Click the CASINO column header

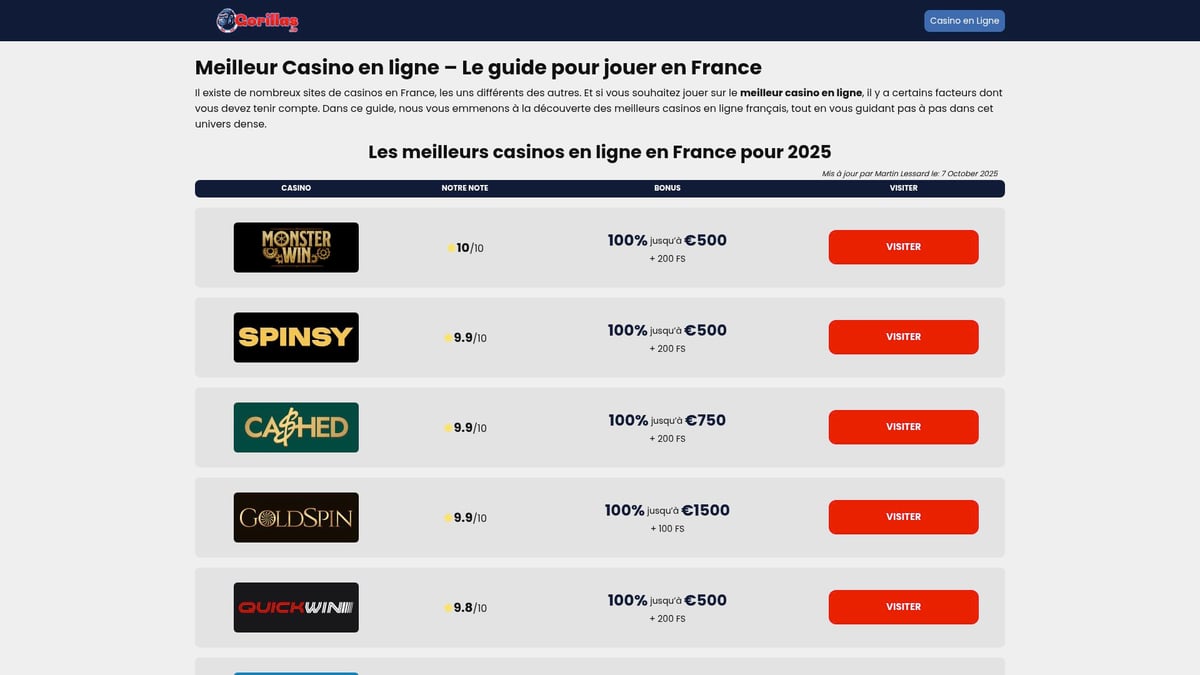pos(296,188)
